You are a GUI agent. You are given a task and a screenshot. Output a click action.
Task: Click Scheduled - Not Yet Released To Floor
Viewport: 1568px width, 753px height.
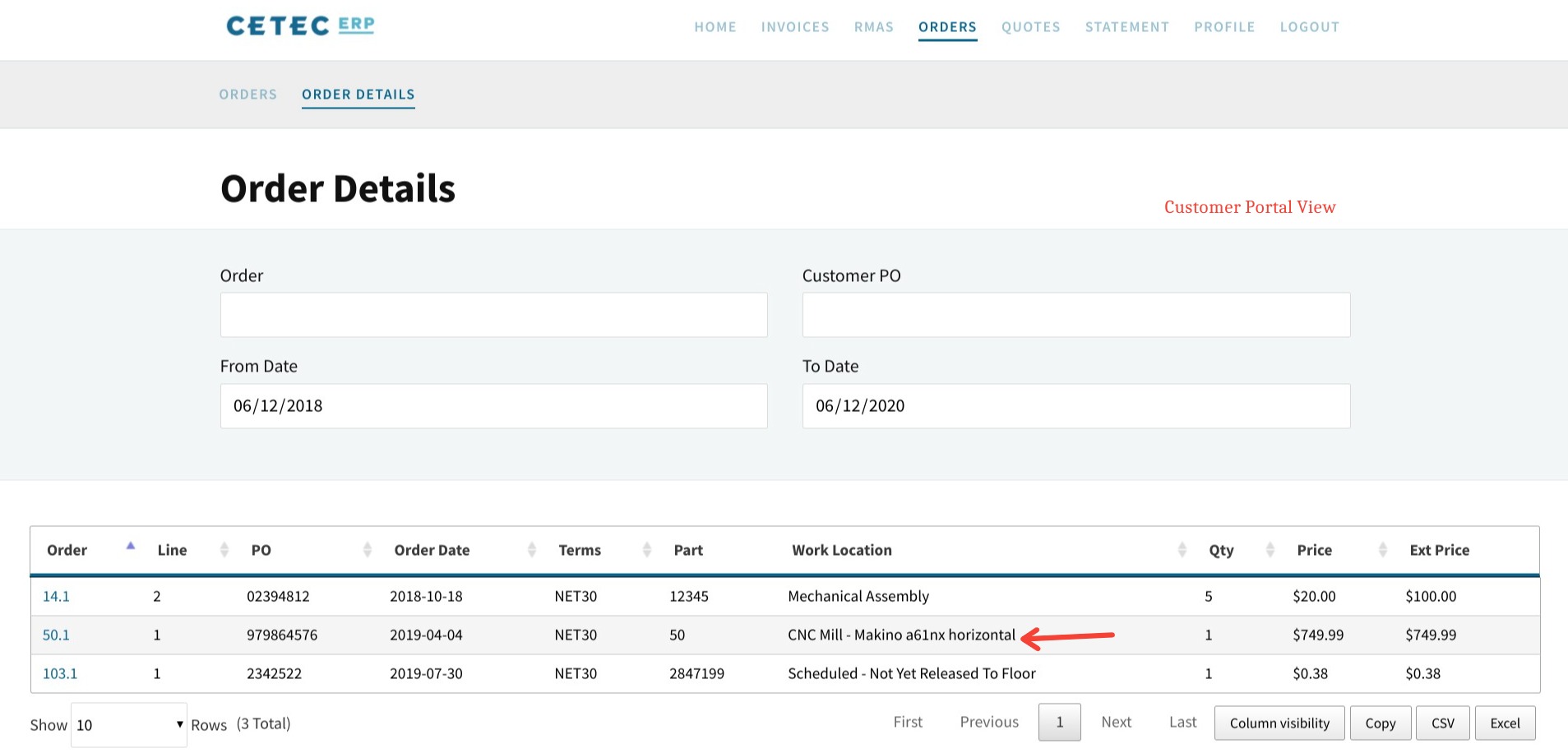[912, 673]
